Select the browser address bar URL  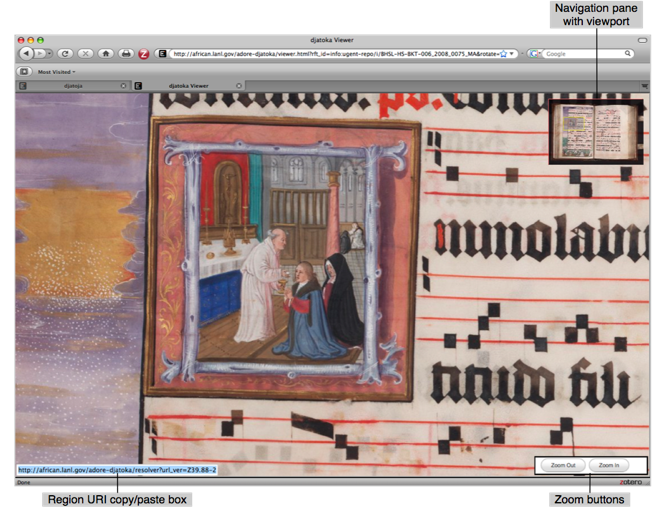pos(336,54)
